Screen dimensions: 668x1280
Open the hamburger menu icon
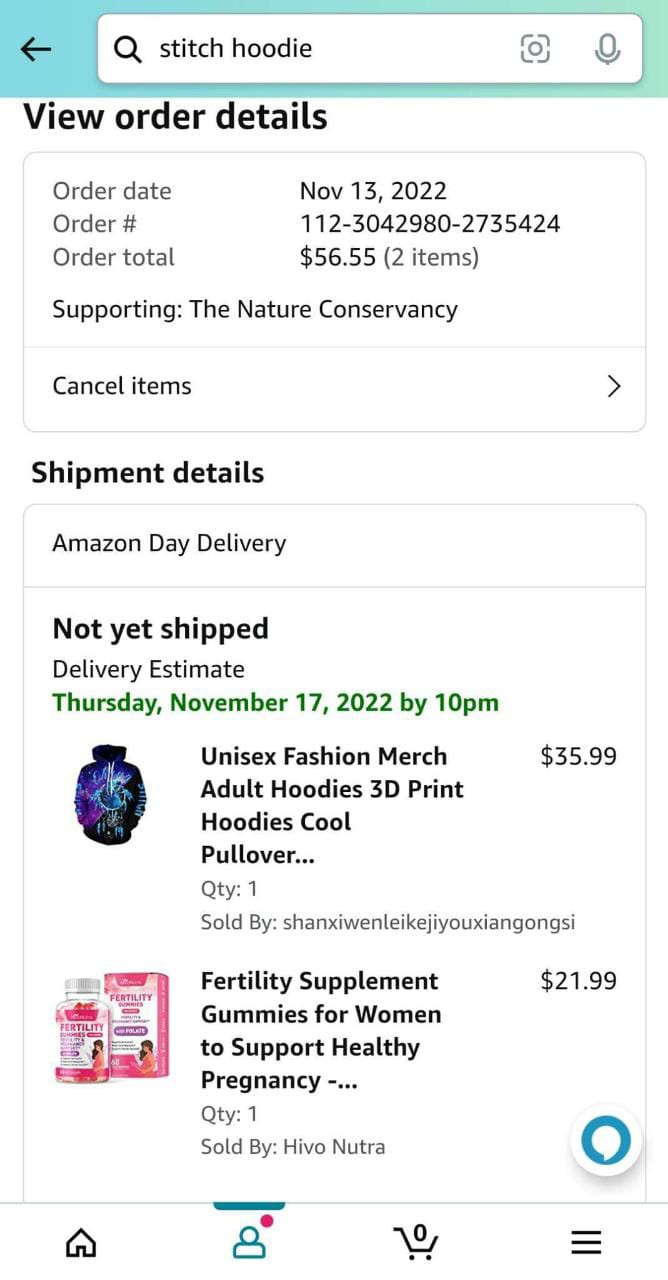[x=586, y=1242]
